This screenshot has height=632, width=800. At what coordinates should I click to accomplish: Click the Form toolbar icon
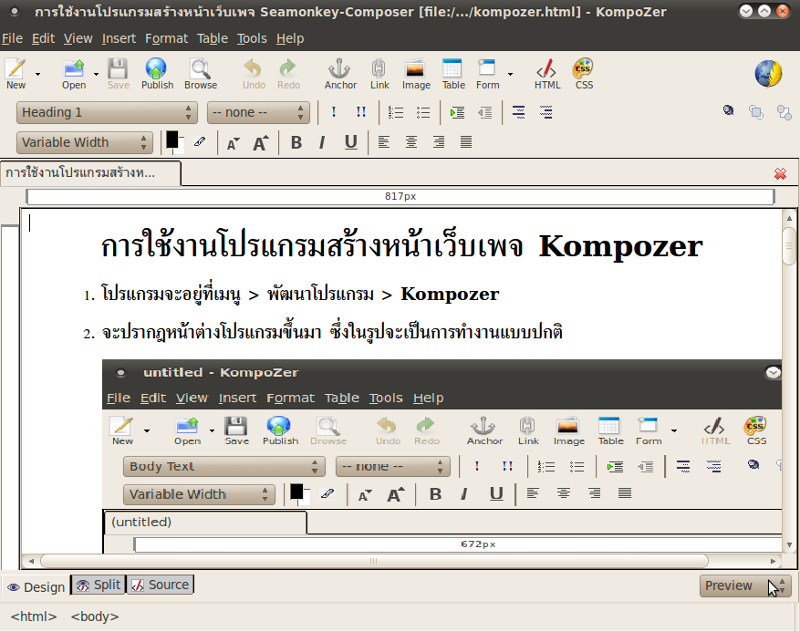click(488, 74)
